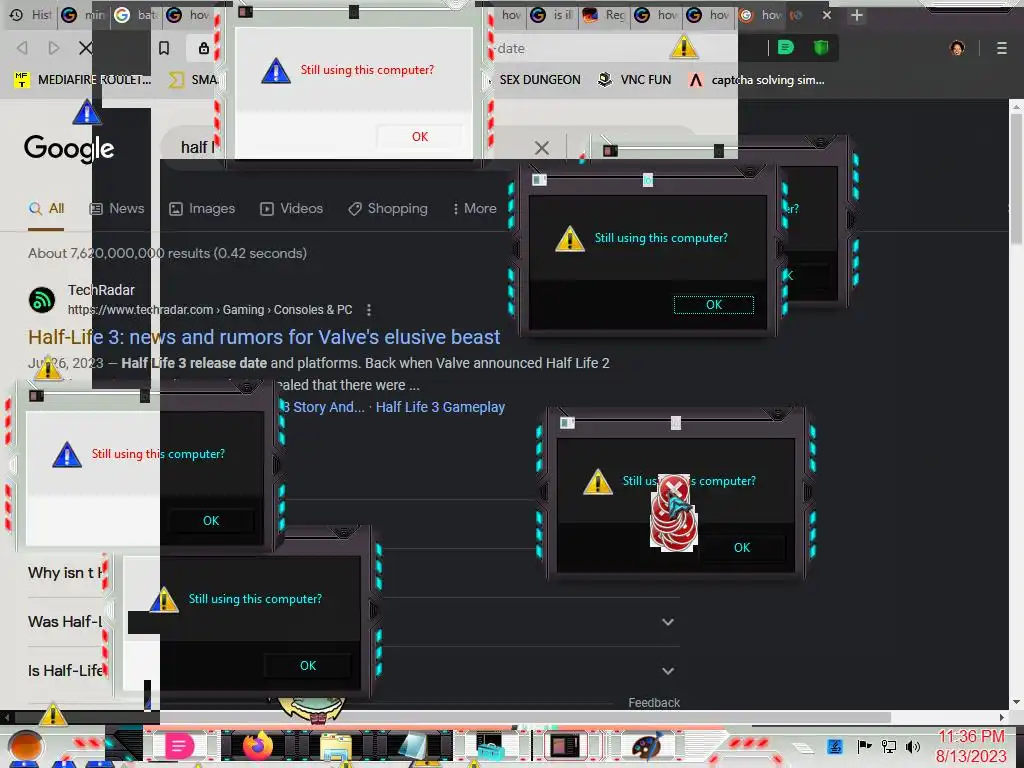
Task: Click the volume speaker tray icon
Action: (913, 746)
